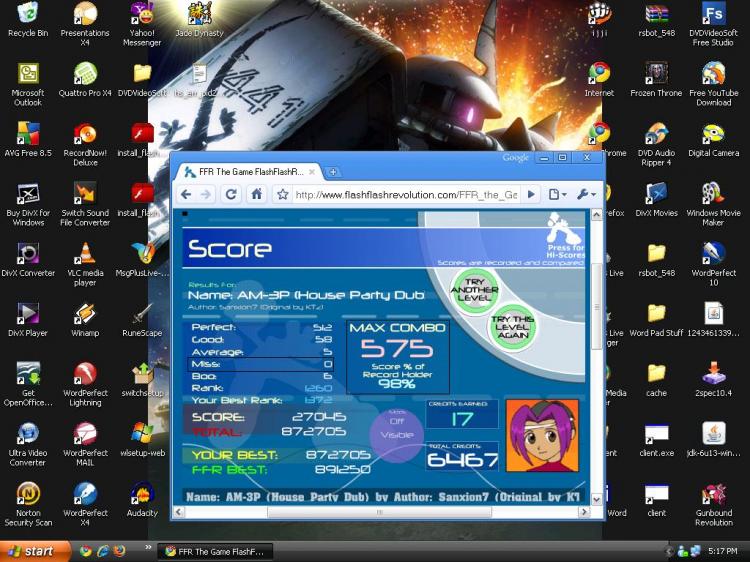Select the Gunbound Revolution desktop icon

714,505
